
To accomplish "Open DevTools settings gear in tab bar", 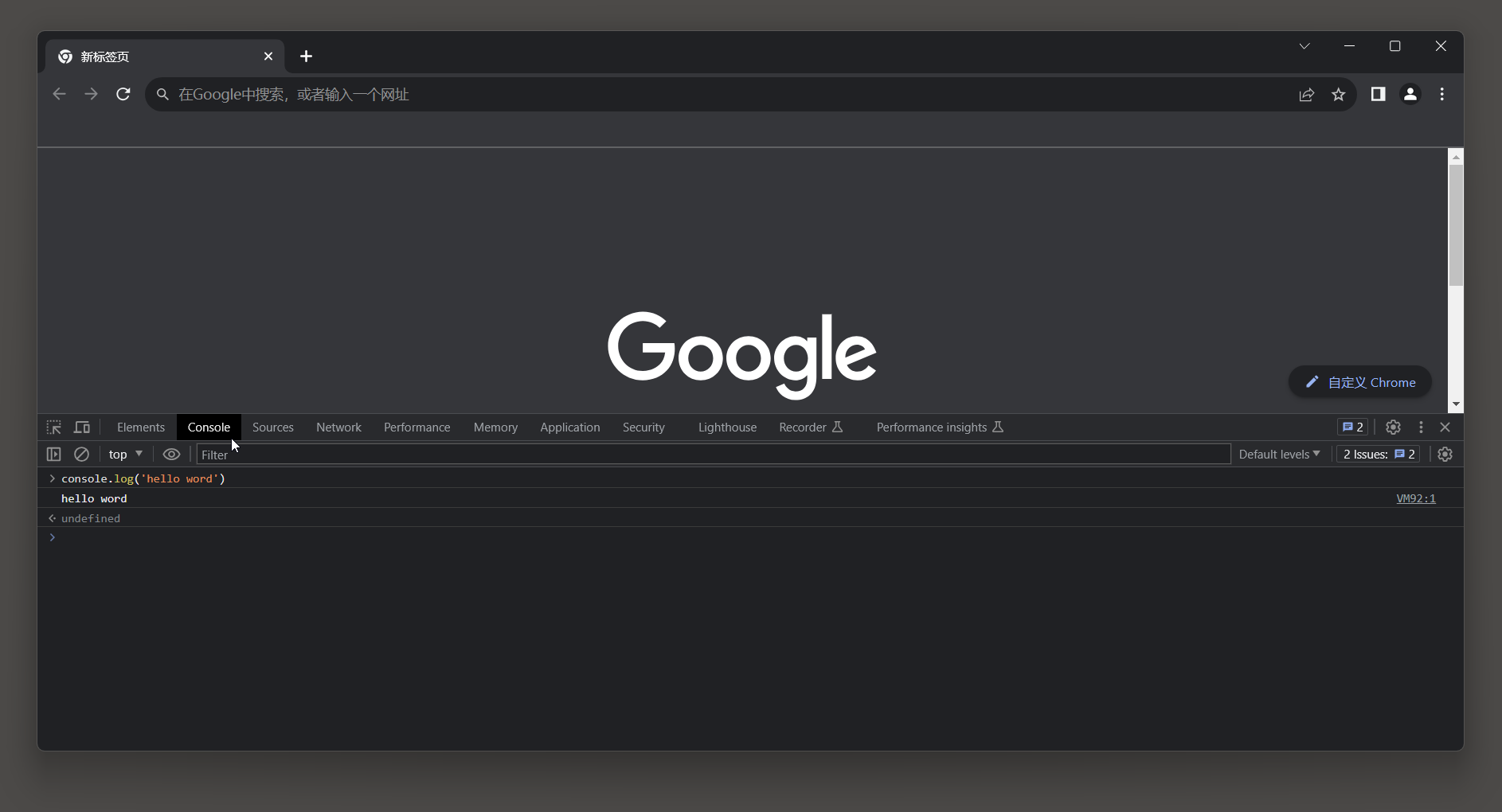I will [x=1393, y=427].
